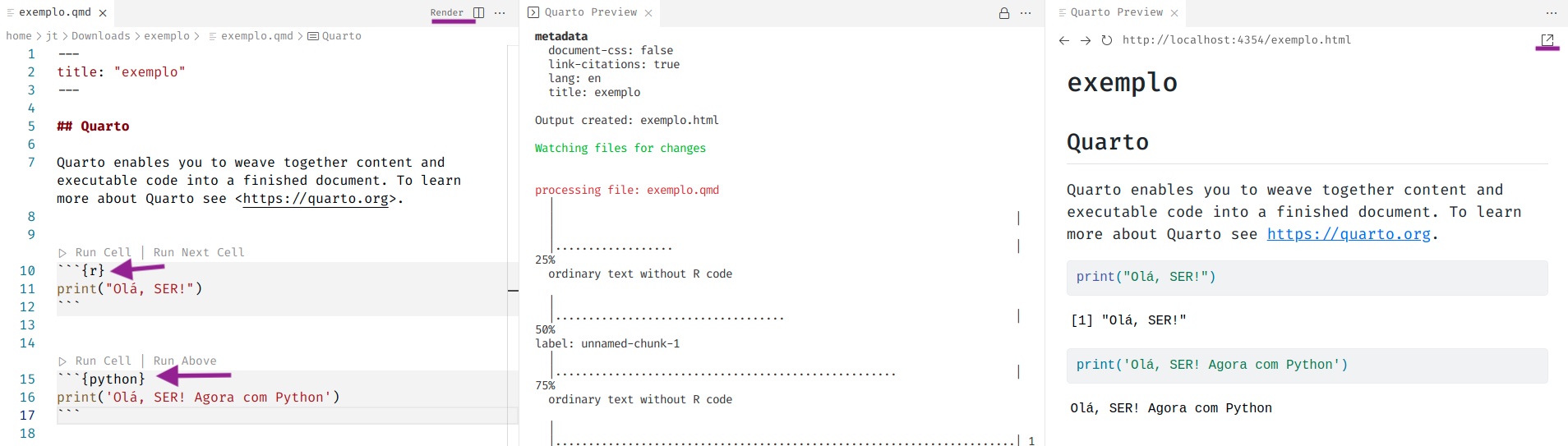Click 'Quarto' symbol breadcrumb
Viewport: 1568px width, 446px height.
point(341,36)
